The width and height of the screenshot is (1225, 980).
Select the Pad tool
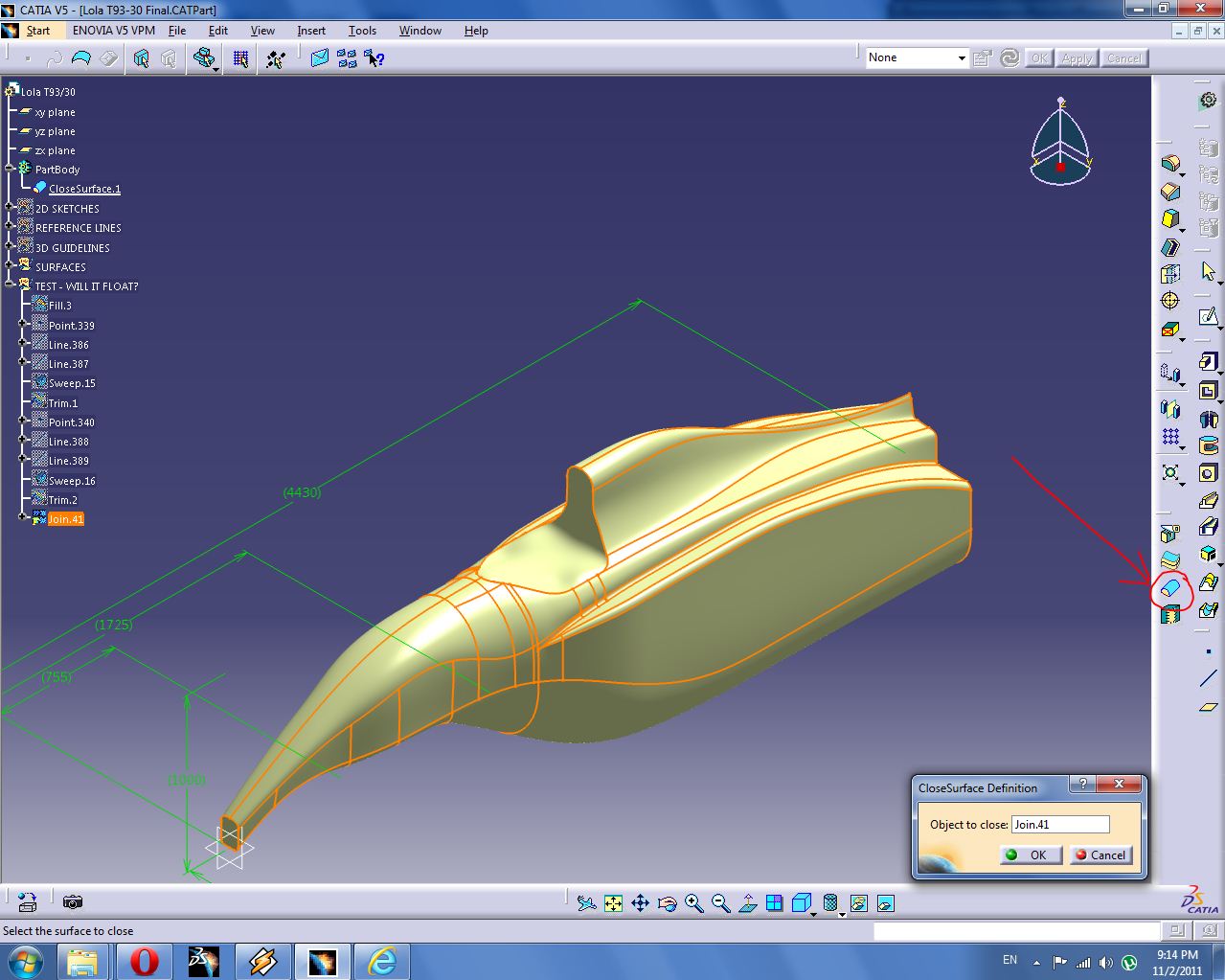coord(1209,362)
